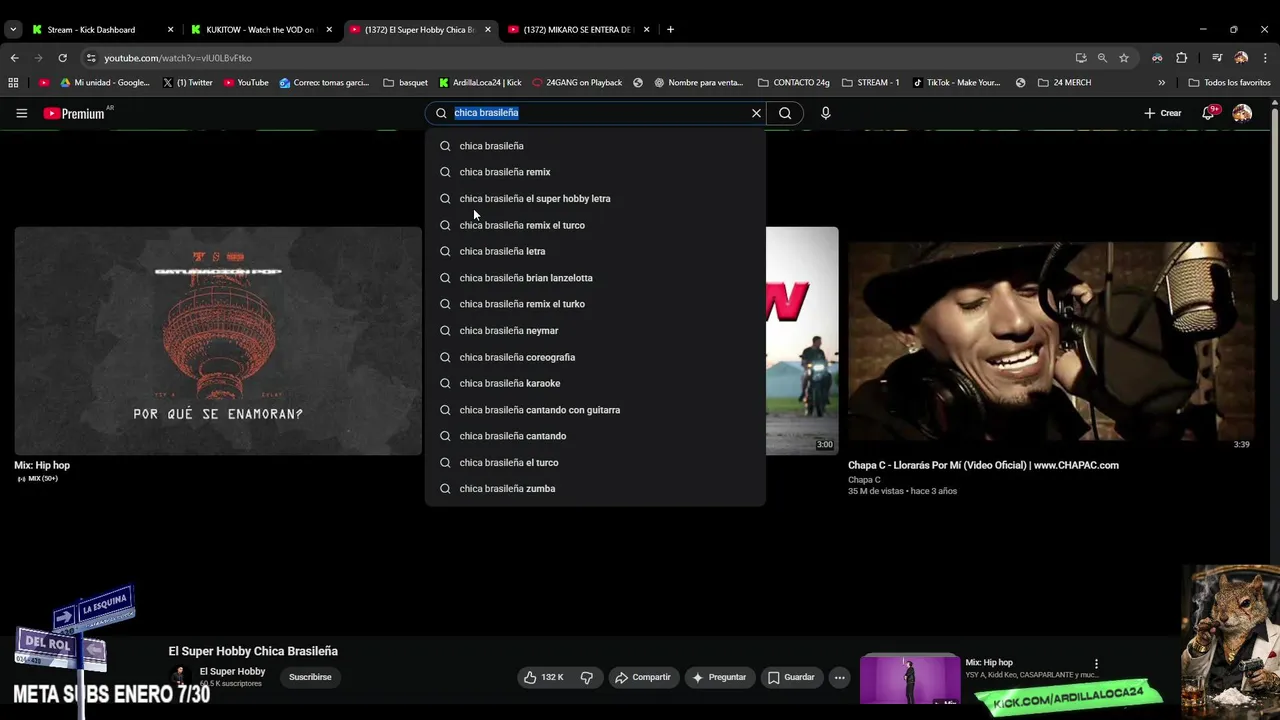
Task: Dislike the video with thumbs down
Action: coord(587,677)
